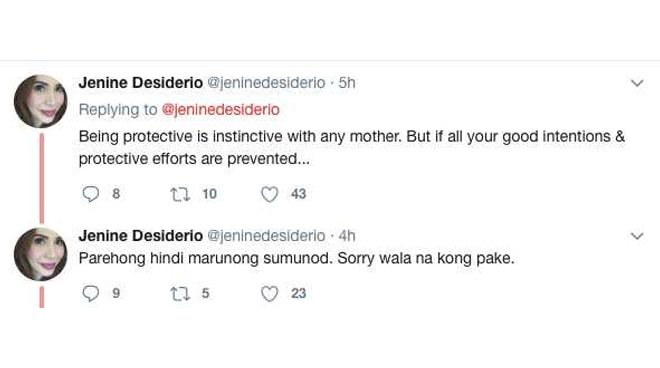Click gray @jeninedesiderio handle on second tweet
The height and width of the screenshot is (368, 660).
click(266, 236)
